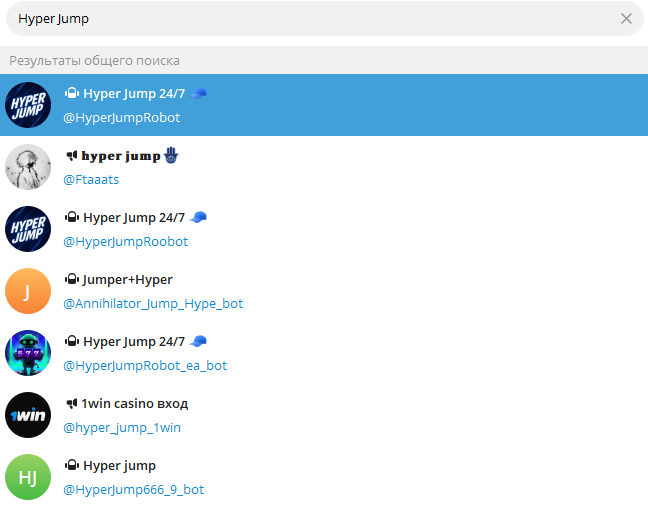Click the robot slot avatar for @HyperJumpRobot_ea_bot
Screen dimensions: 648x508
click(x=28, y=353)
